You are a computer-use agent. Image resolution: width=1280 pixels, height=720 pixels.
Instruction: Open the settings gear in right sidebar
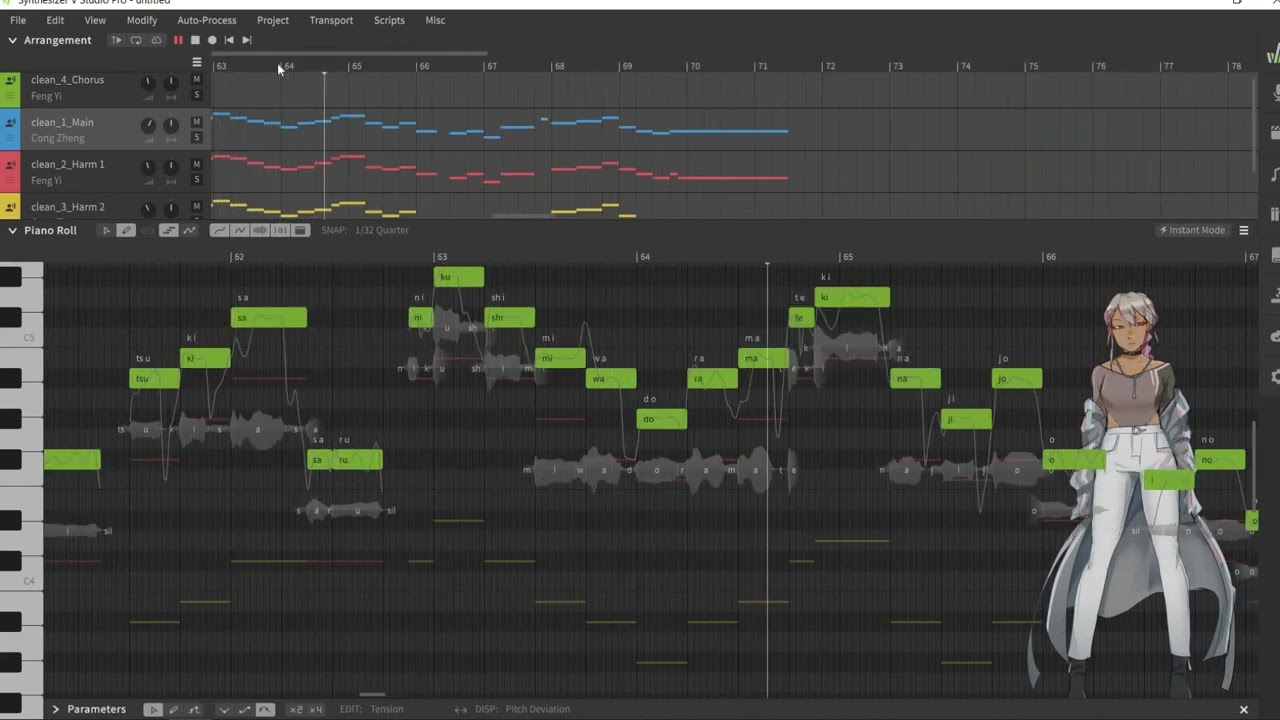pos(1274,377)
